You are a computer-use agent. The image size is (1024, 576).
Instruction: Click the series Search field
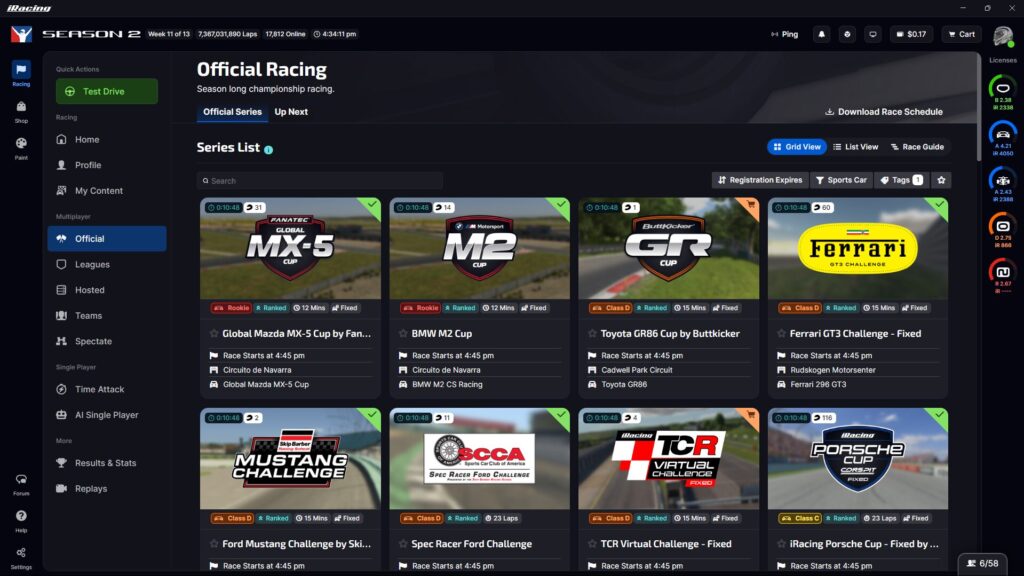[x=320, y=181]
